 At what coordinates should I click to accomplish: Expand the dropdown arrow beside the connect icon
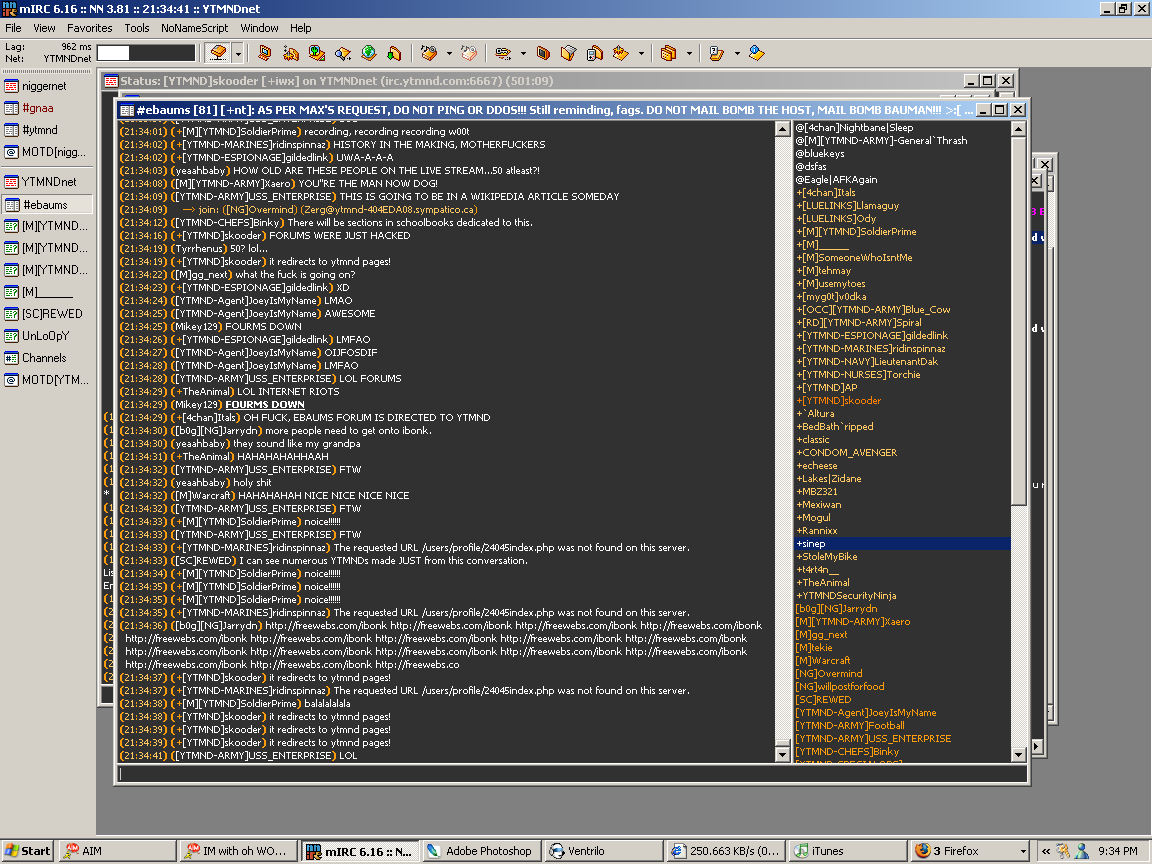240,52
